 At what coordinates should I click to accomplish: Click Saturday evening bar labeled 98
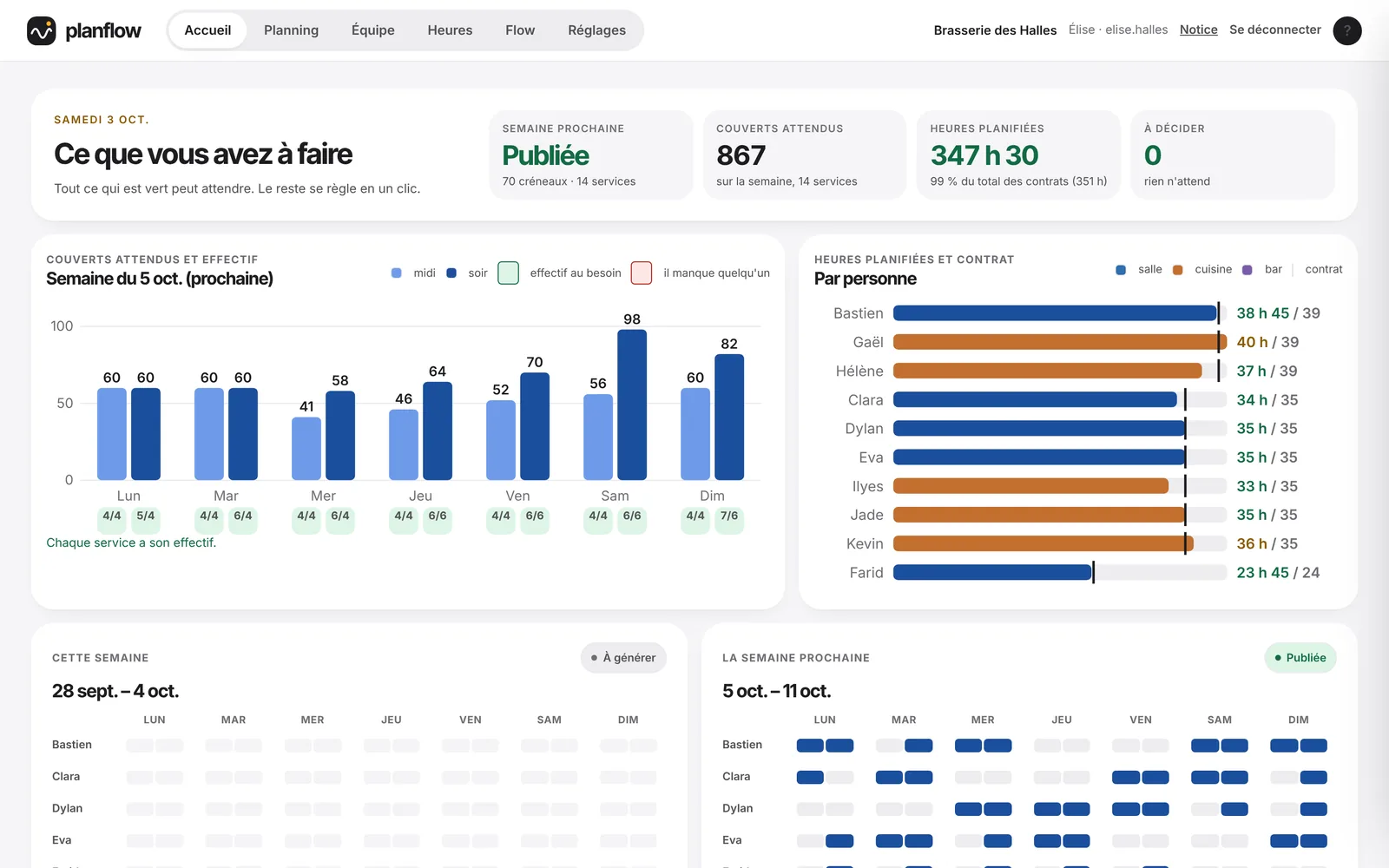click(x=632, y=404)
